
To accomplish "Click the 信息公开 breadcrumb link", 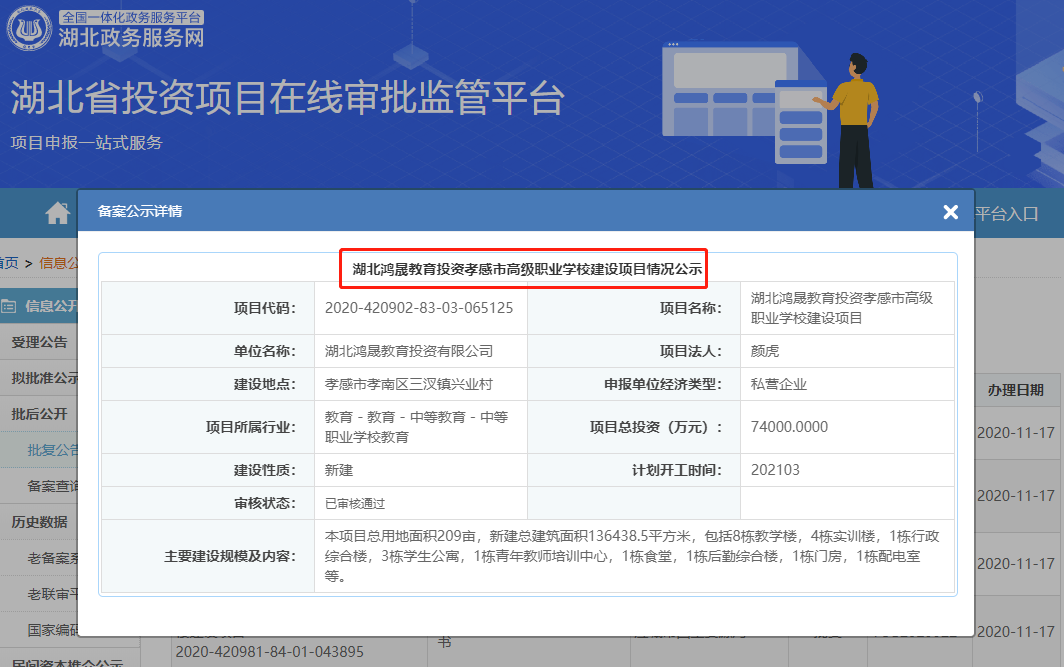I will point(58,263).
